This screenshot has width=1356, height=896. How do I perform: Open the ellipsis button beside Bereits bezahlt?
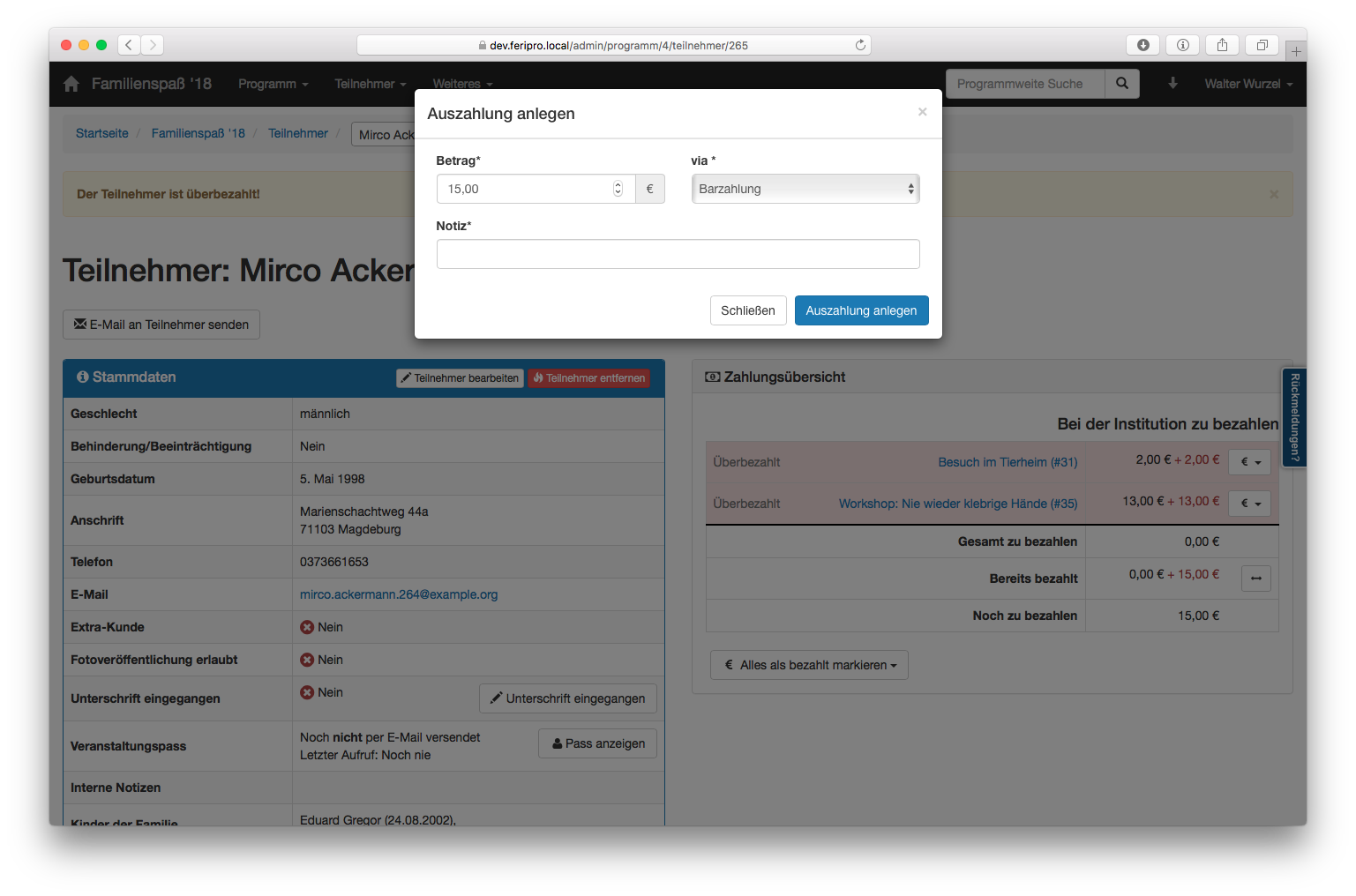click(1255, 579)
